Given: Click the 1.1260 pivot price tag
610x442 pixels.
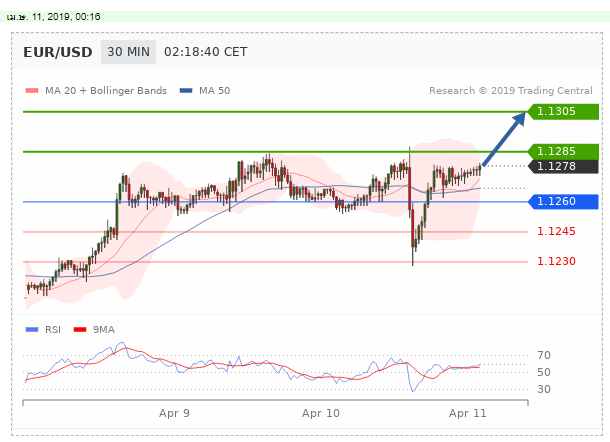Looking at the screenshot, I should [563, 201].
